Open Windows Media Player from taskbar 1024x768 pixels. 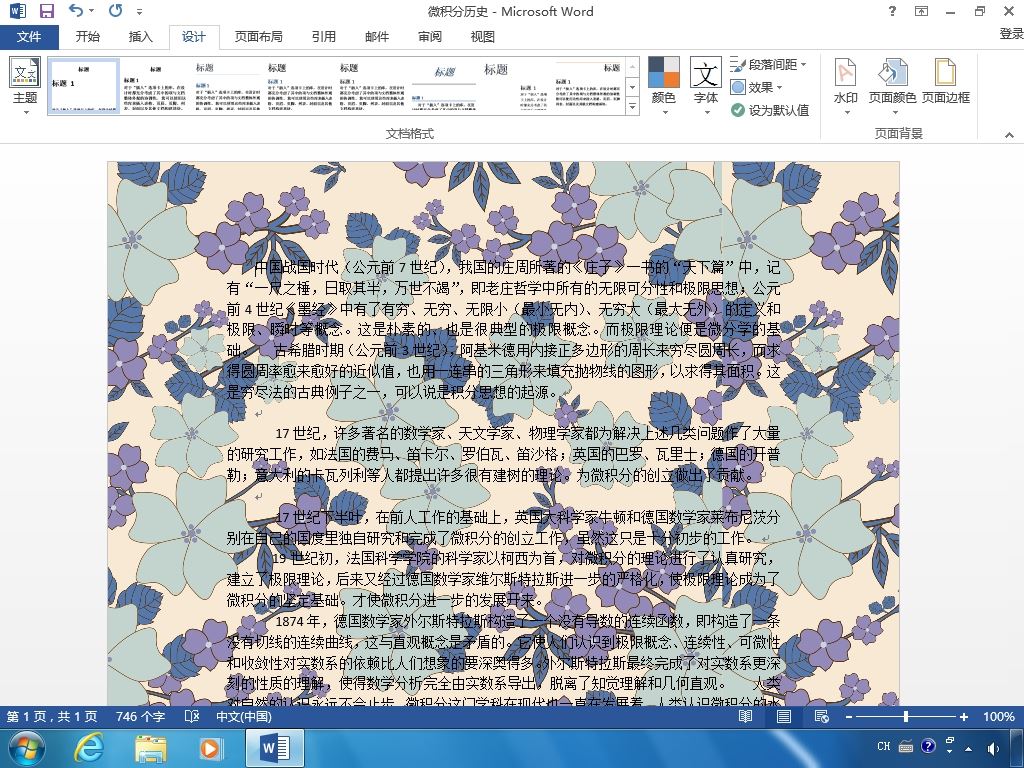tap(210, 749)
